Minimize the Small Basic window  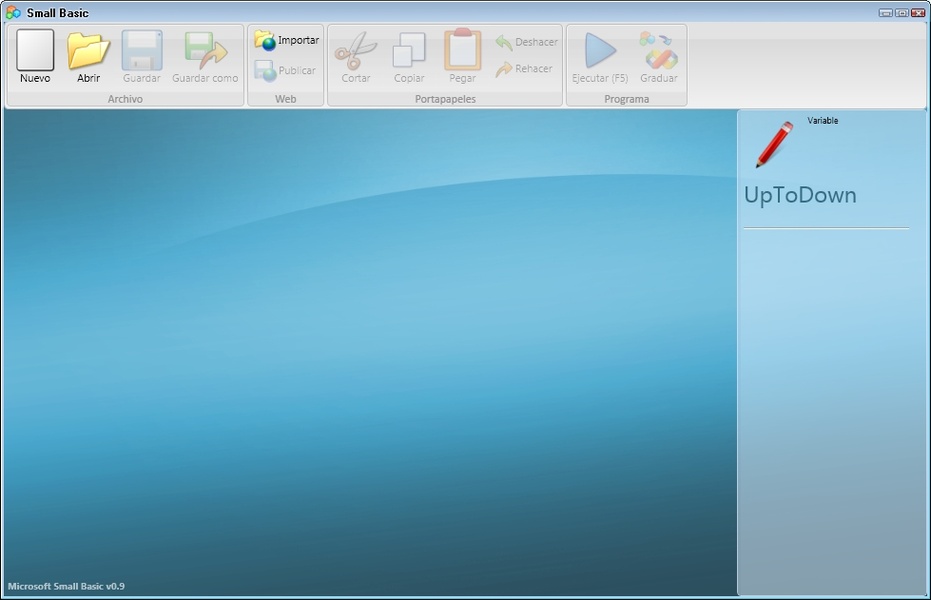tap(885, 13)
